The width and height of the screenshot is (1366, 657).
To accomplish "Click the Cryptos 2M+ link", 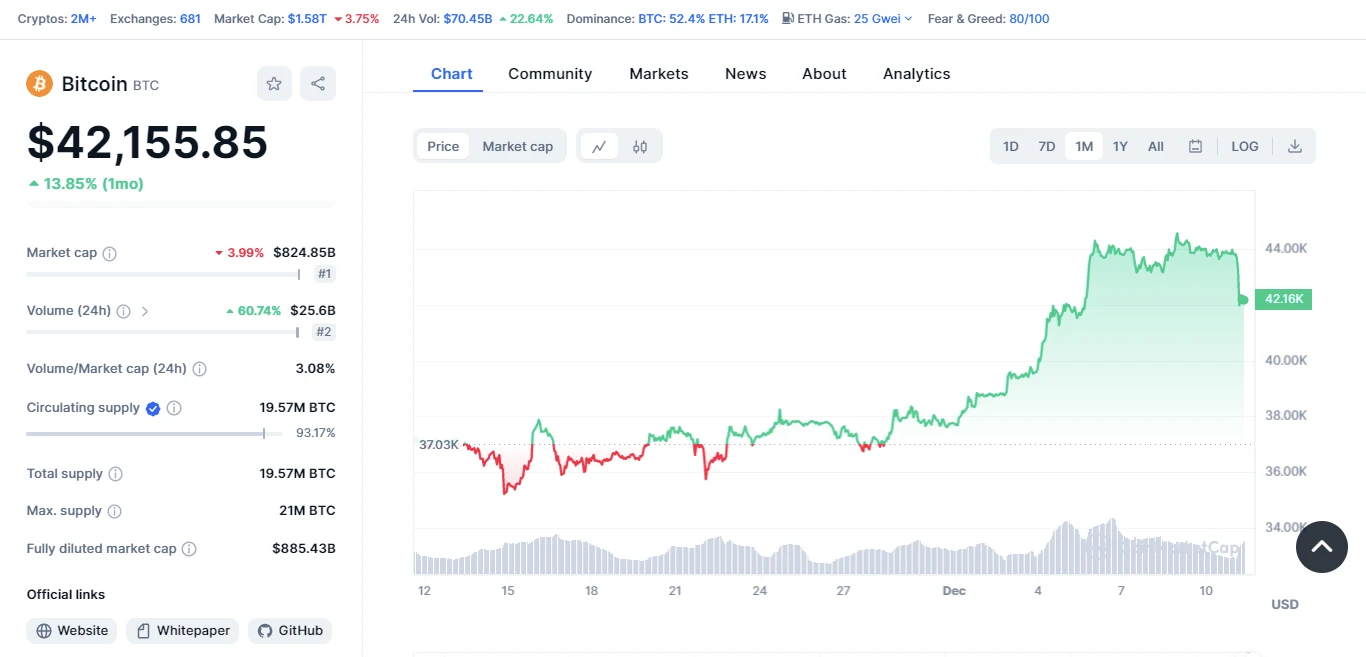I will tap(84, 18).
